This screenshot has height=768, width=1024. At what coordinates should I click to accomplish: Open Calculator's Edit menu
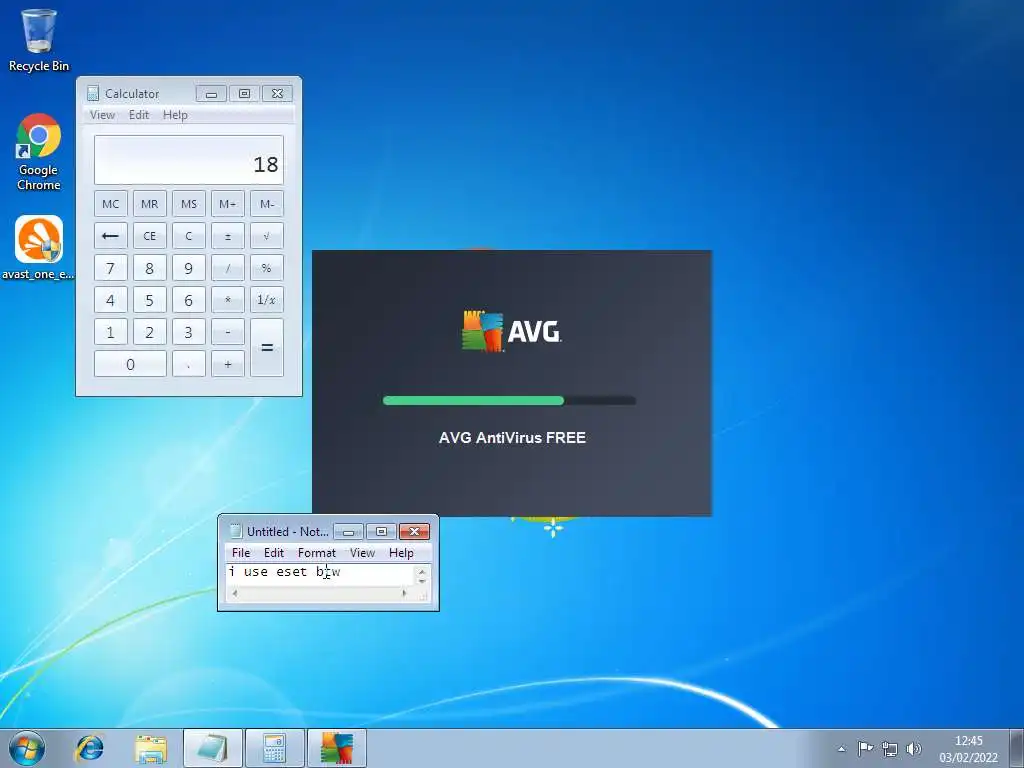(138, 115)
